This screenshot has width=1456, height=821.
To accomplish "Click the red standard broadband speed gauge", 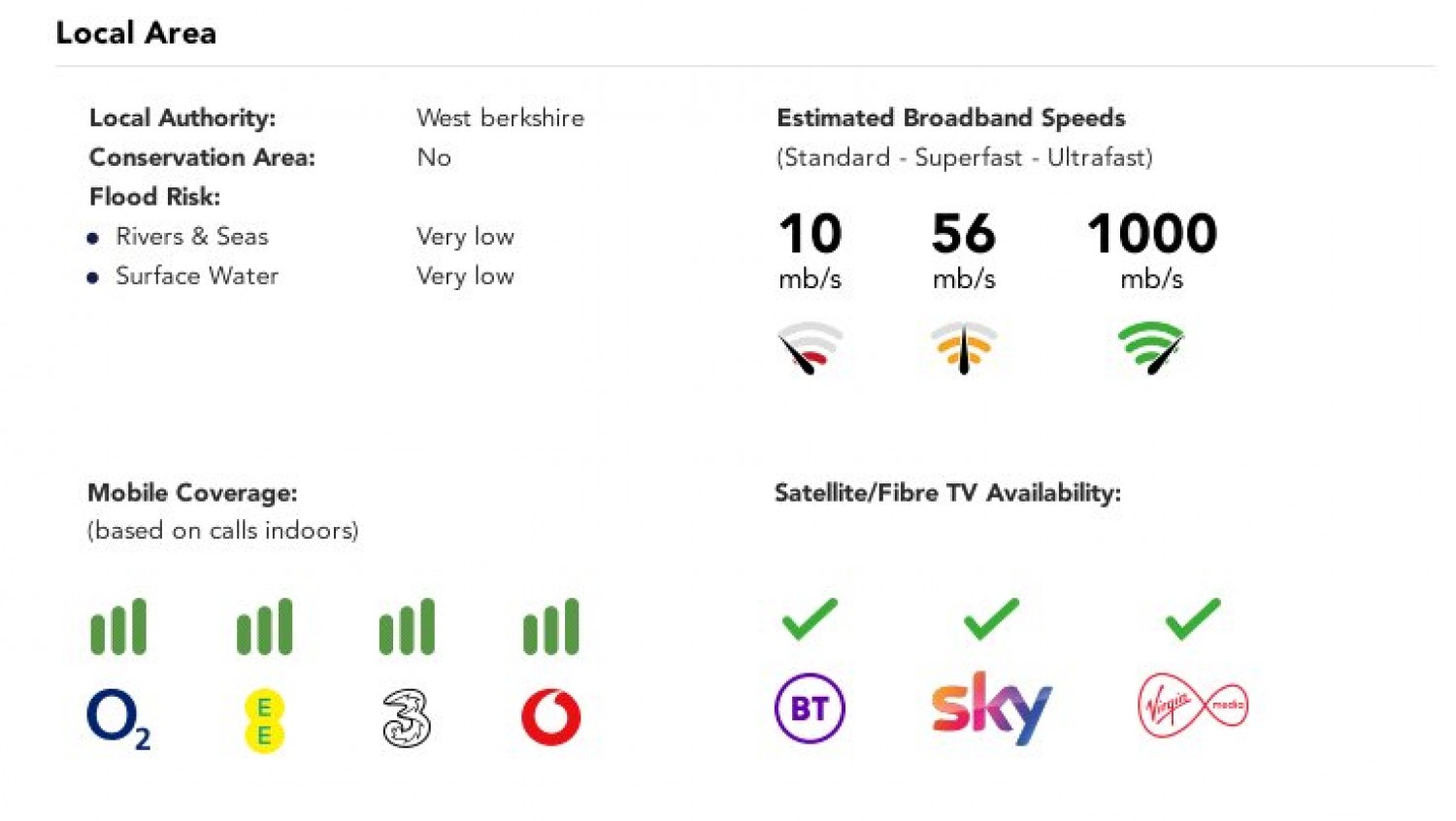I will [810, 347].
